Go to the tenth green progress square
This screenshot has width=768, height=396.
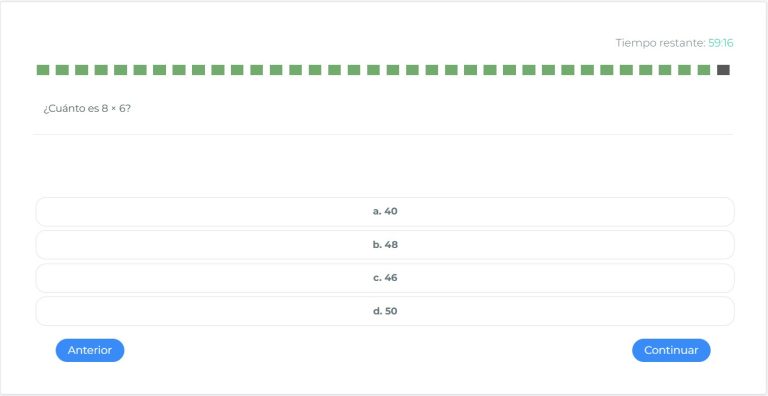[218, 70]
